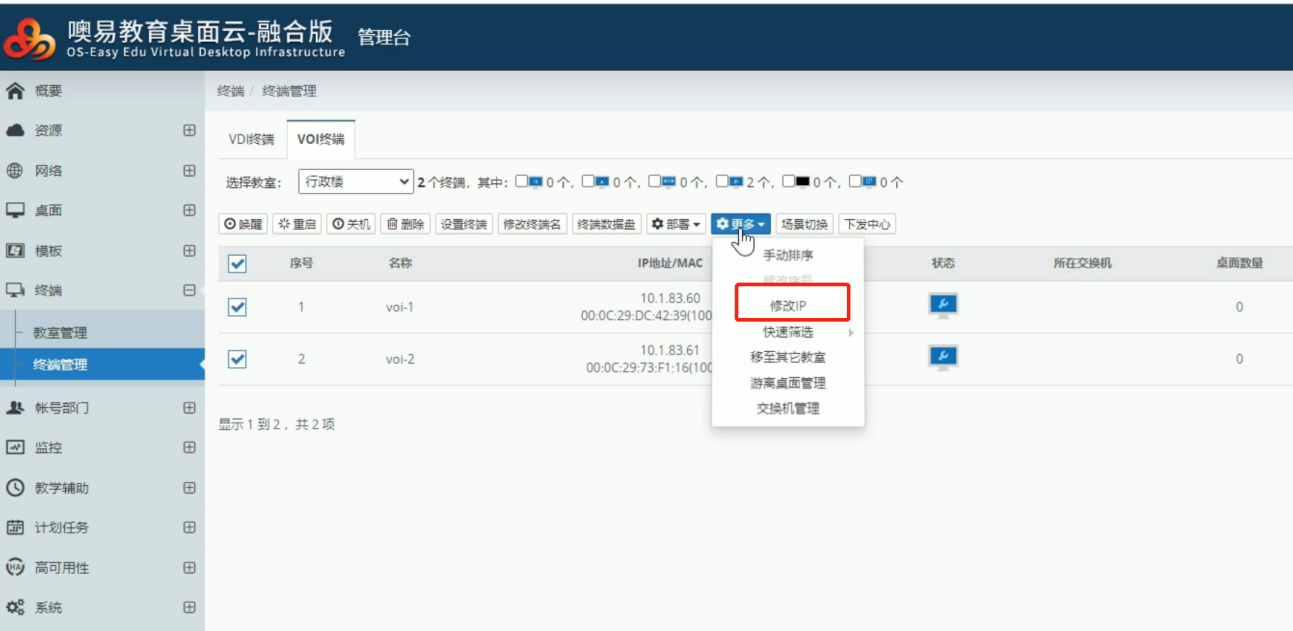Viewport: 1293px width, 631px height.
Task: Click the 重启 button
Action: click(x=297, y=224)
